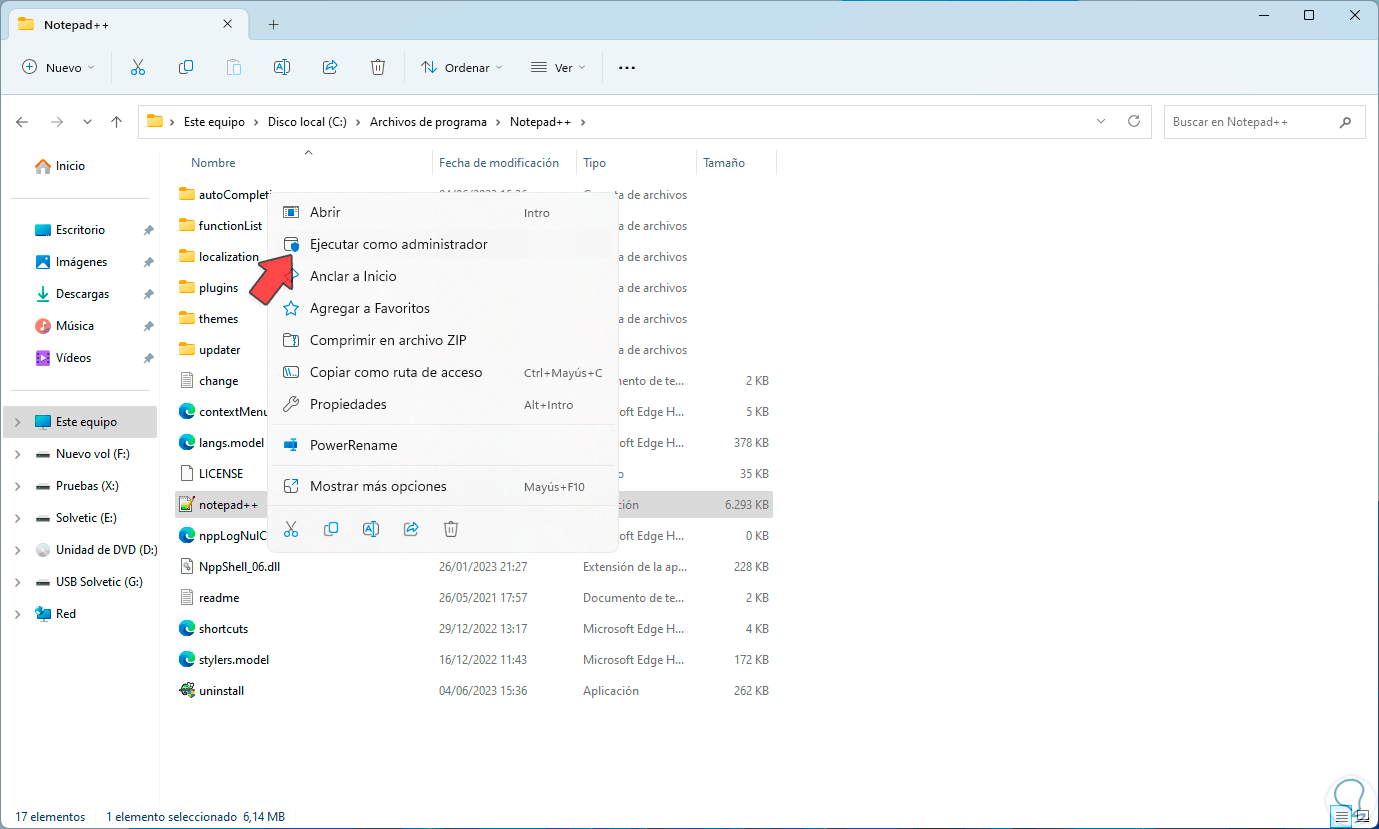Sort by Tamaño column header
This screenshot has height=829, width=1379.
(724, 163)
